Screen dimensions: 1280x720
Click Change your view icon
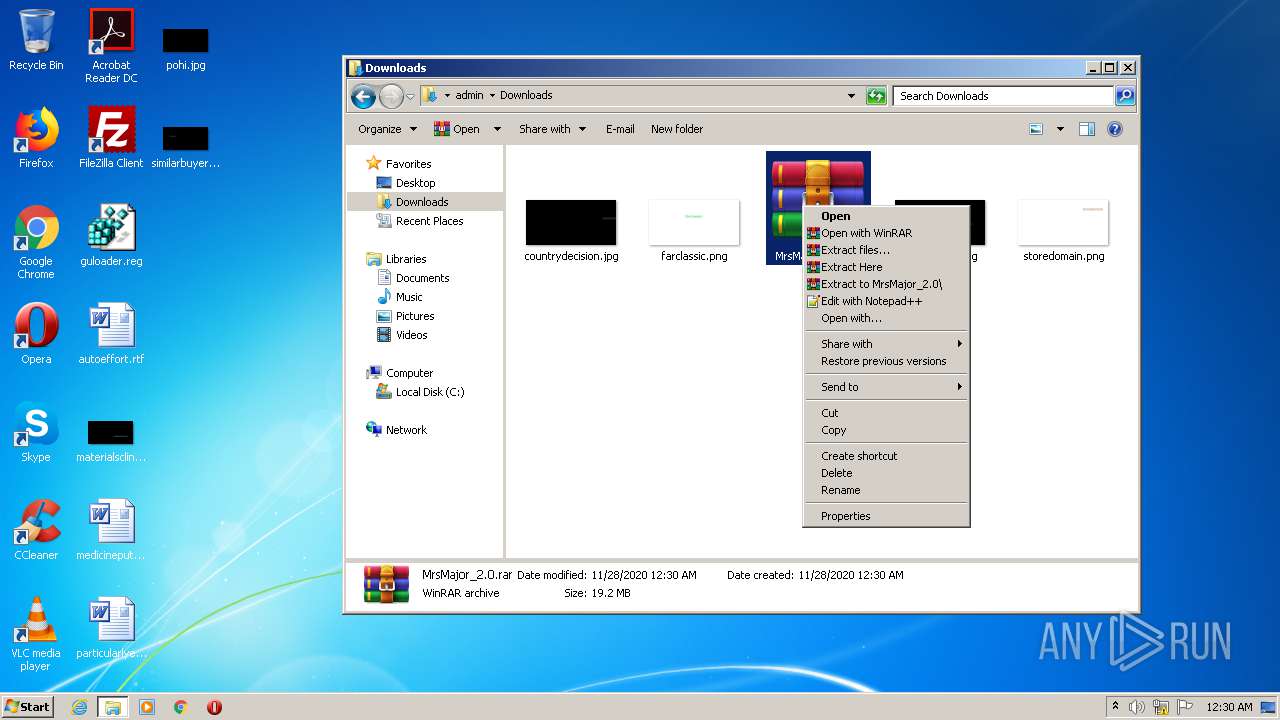(x=1036, y=129)
